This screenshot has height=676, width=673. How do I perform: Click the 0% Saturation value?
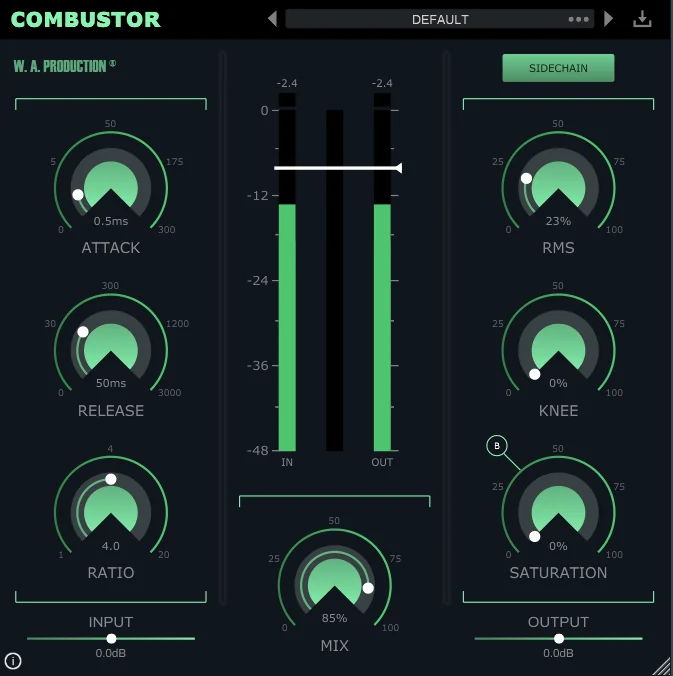558,546
